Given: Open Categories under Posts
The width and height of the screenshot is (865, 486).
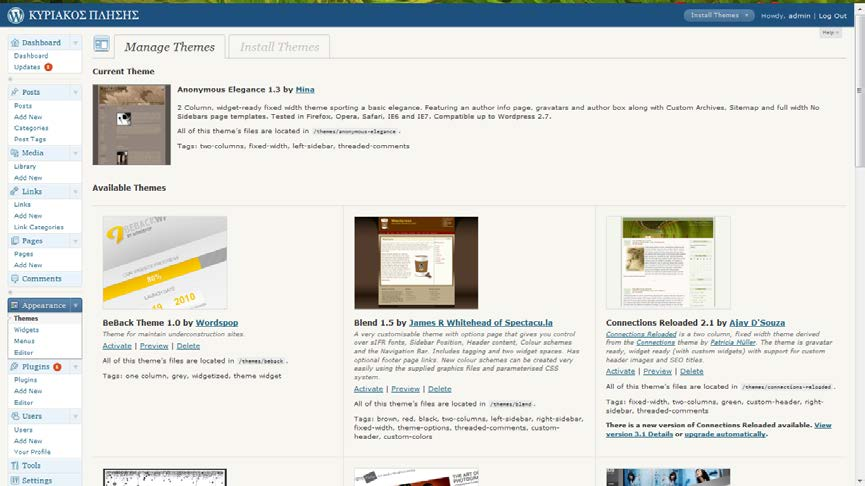Looking at the screenshot, I should 31,128.
